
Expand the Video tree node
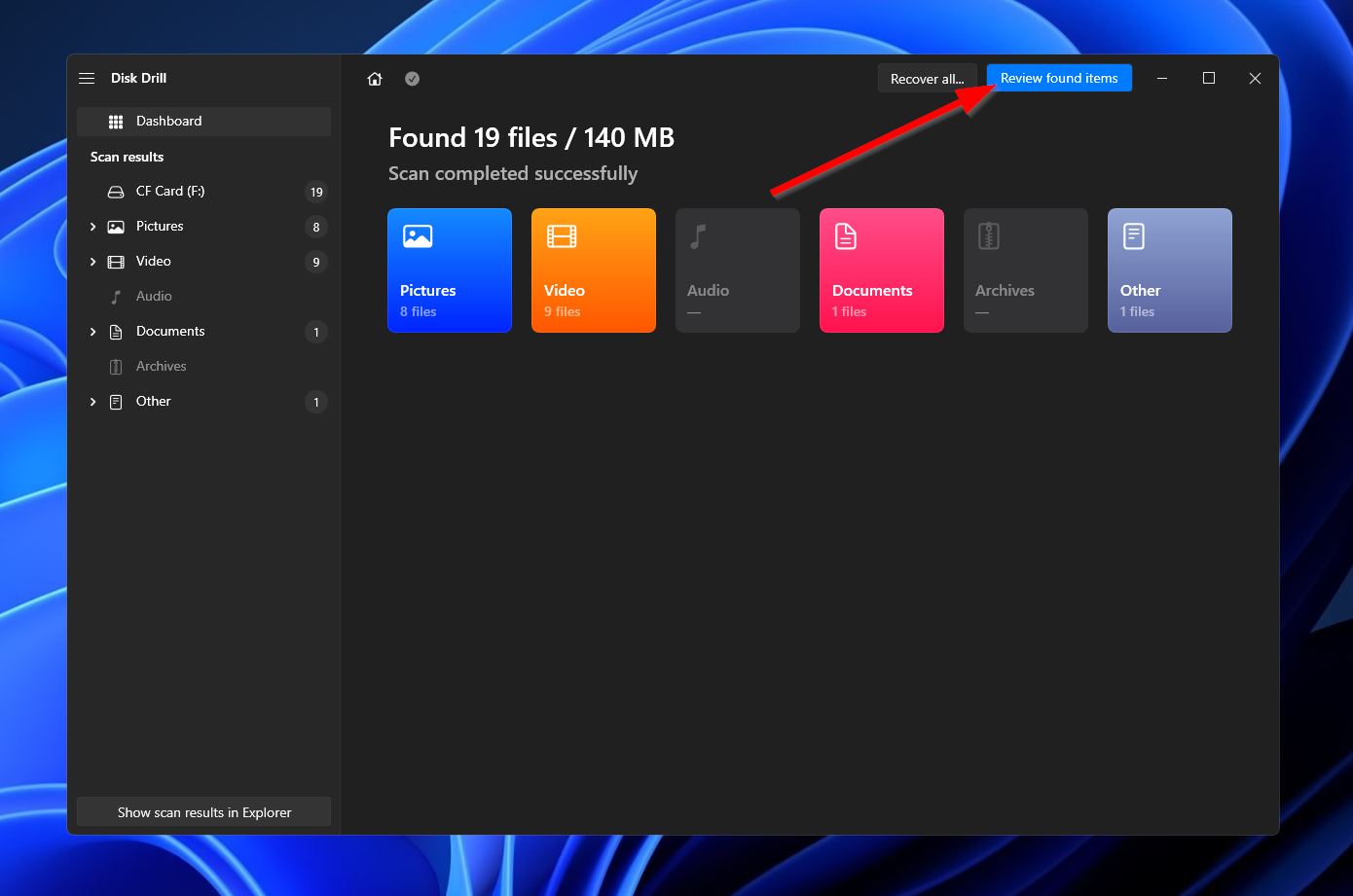pyautogui.click(x=92, y=262)
